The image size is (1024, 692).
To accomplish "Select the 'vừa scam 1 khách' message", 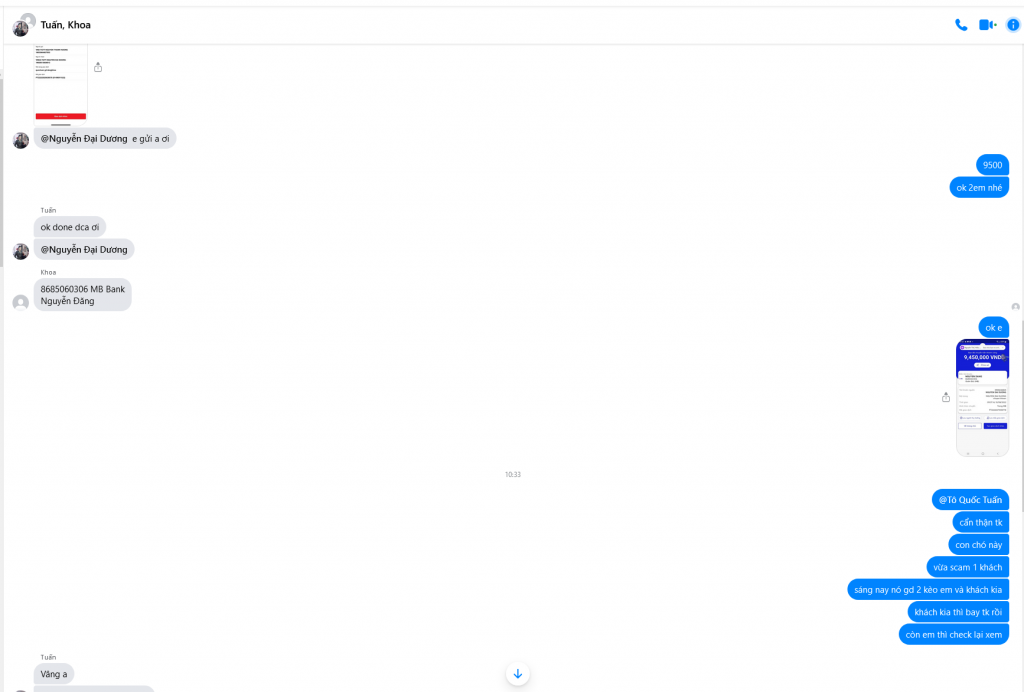I will click(x=967, y=567).
